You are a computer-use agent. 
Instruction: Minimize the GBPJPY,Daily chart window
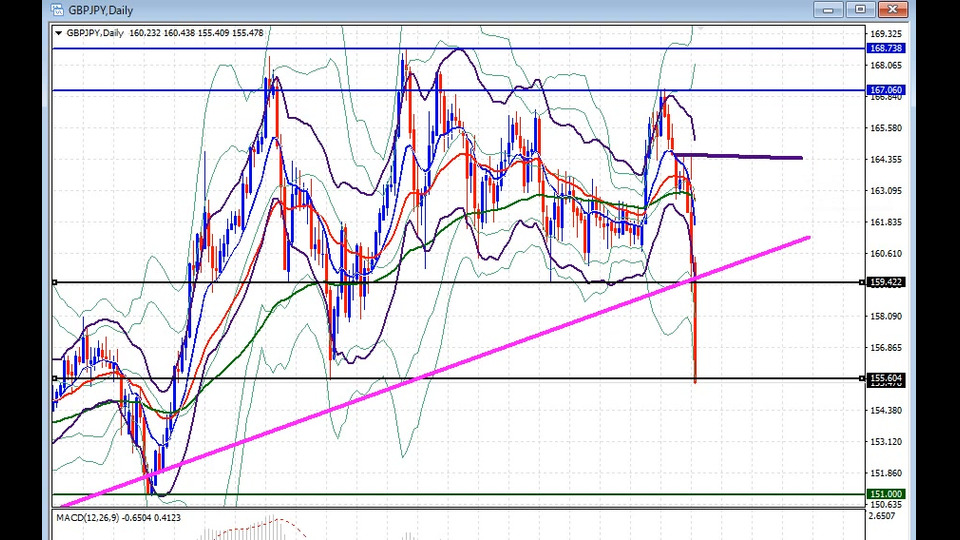tap(828, 9)
